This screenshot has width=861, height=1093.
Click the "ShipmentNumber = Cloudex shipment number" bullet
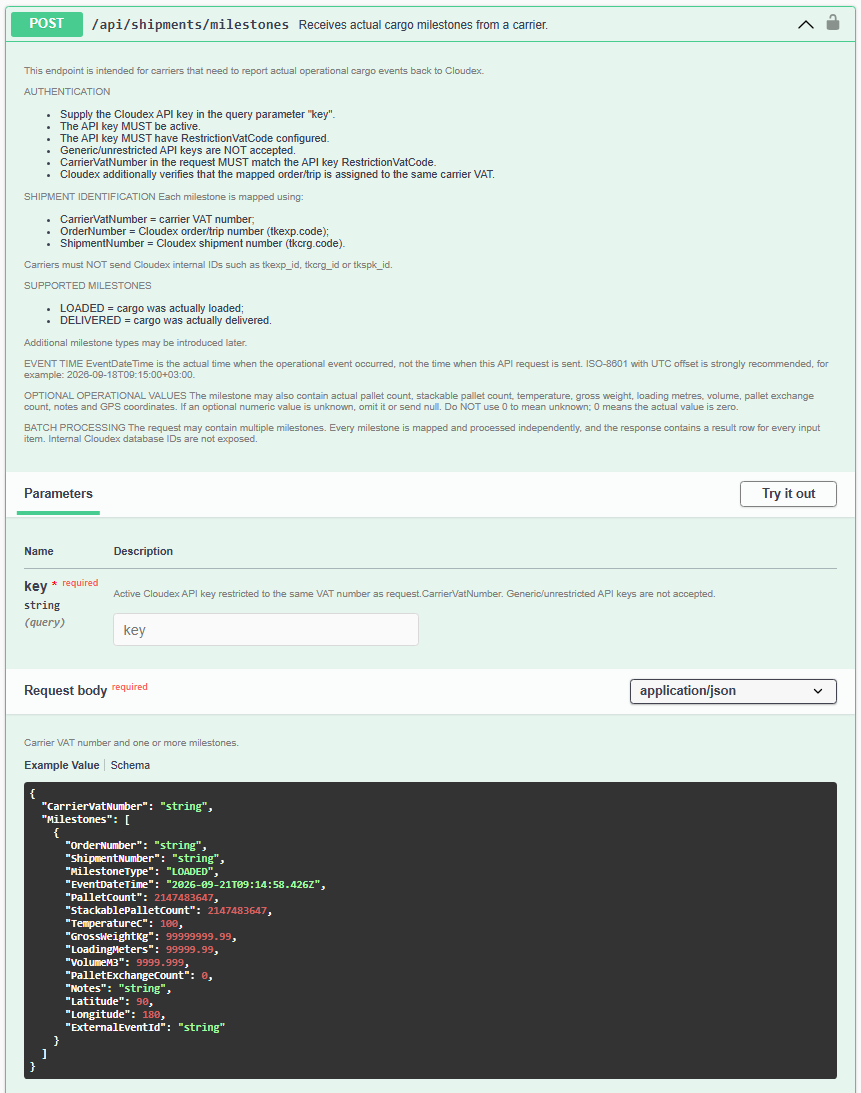(x=202, y=243)
